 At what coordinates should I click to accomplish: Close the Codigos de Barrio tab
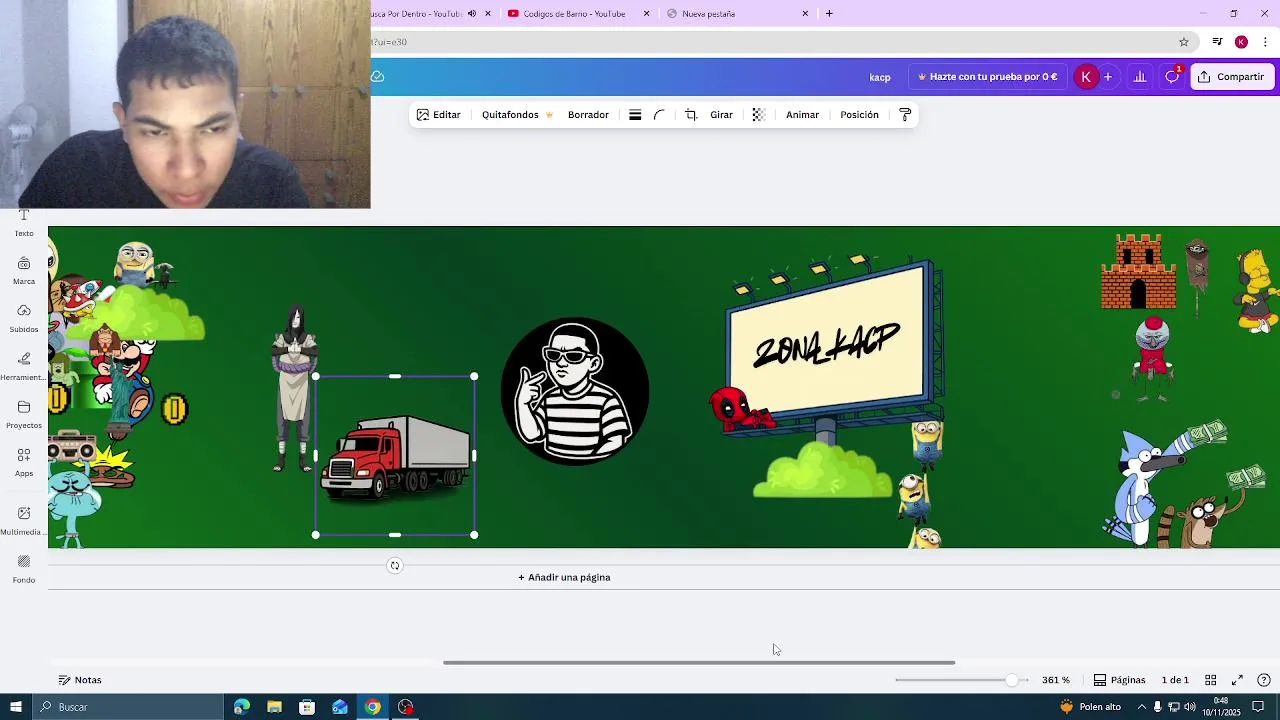click(x=646, y=14)
